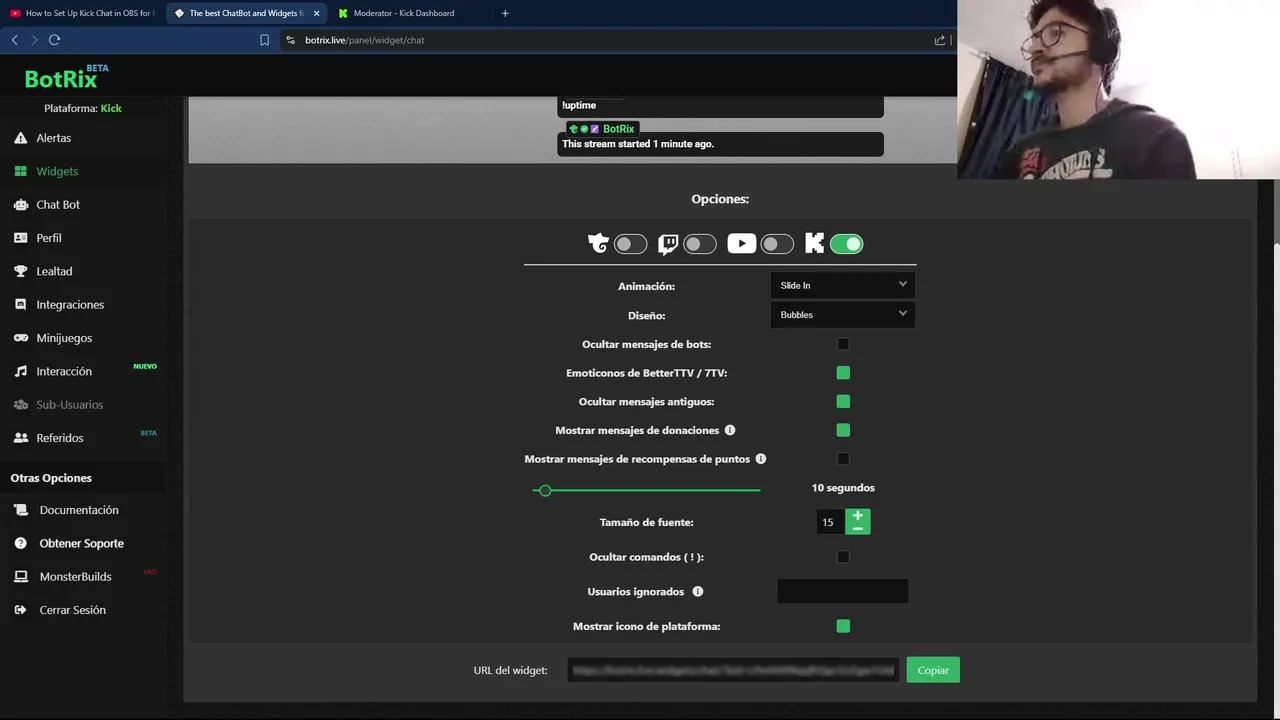
Task: Click the browser reload icon
Action: (x=54, y=40)
